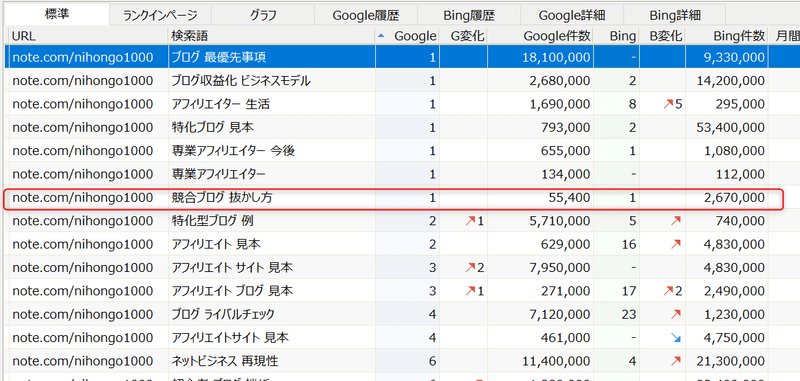Click B変化 up arrow in ブログ ライバルチェック row

(676, 315)
